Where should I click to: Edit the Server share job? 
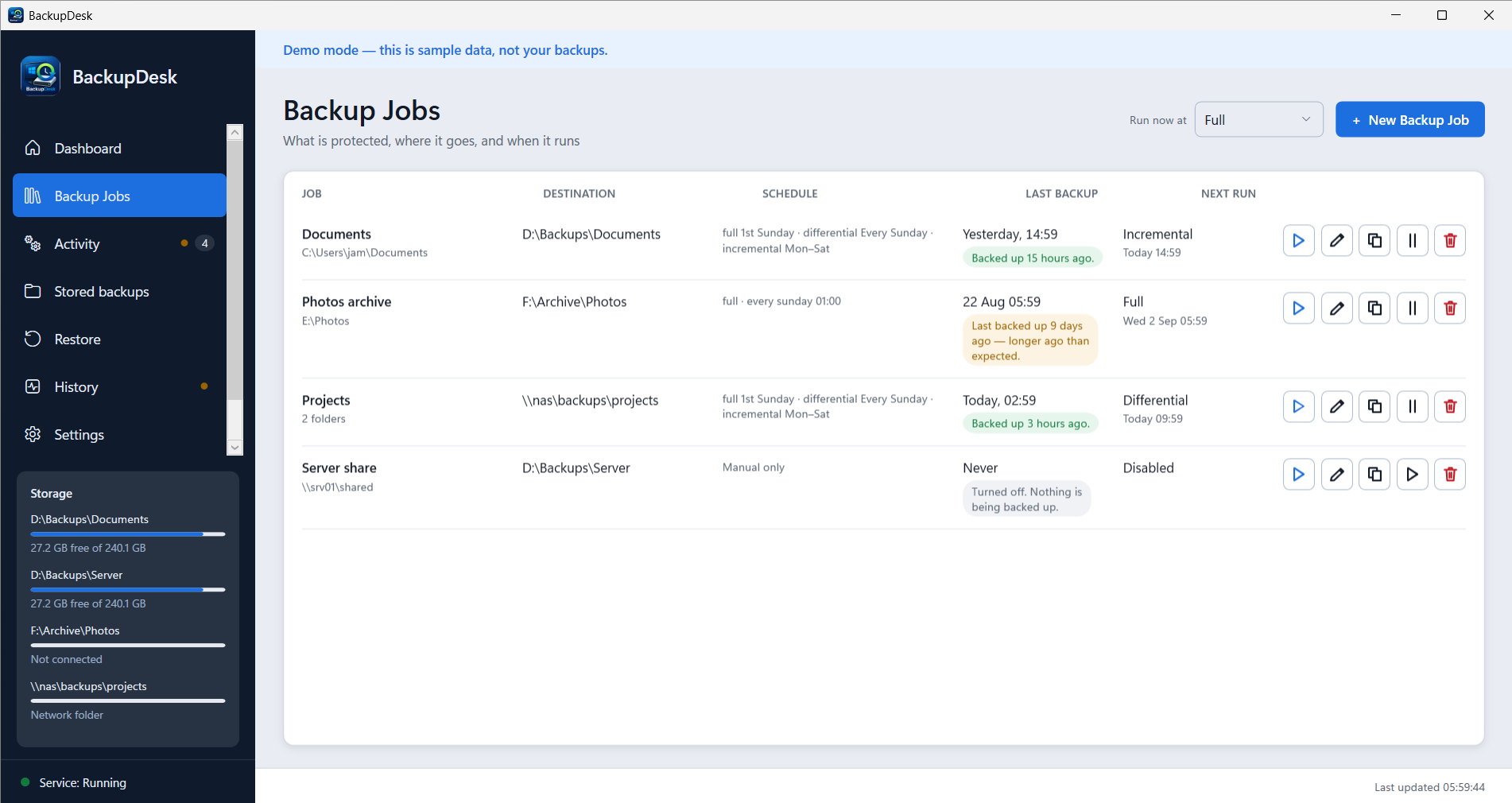(1336, 474)
